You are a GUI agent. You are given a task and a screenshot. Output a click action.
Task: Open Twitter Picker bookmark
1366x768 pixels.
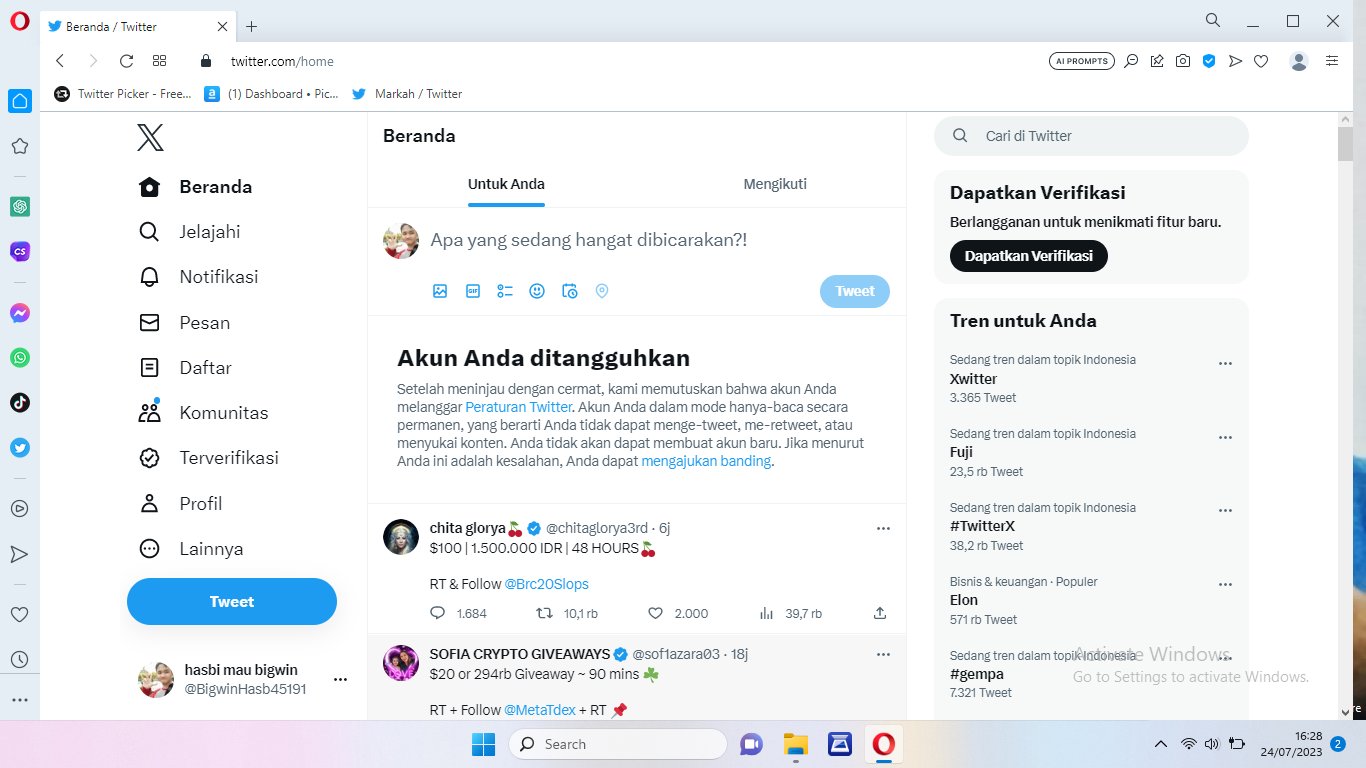click(123, 94)
